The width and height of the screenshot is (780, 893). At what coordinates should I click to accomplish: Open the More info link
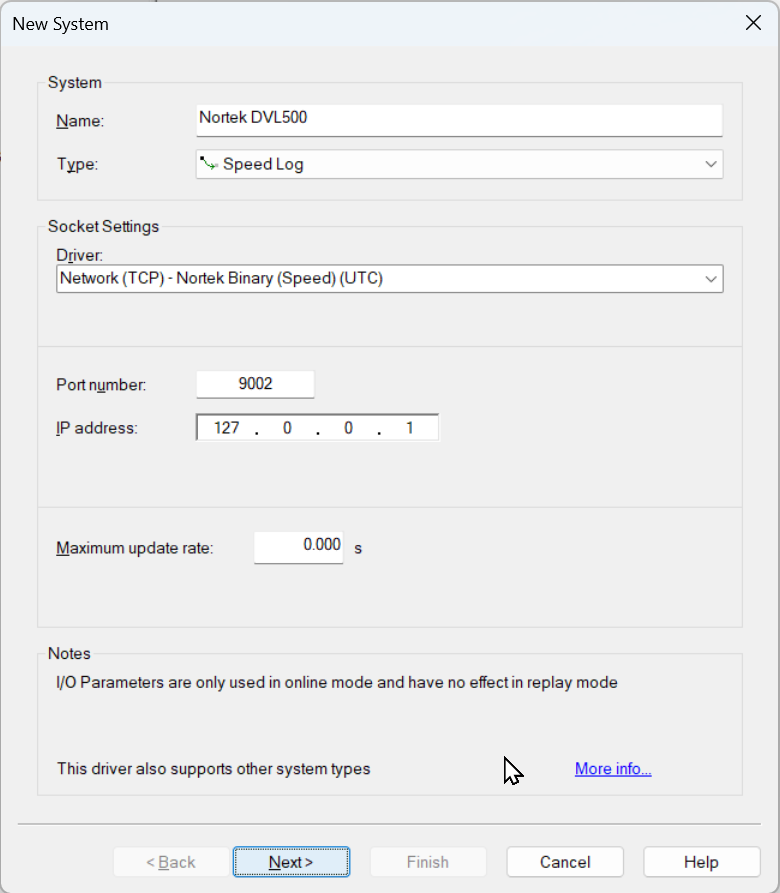[613, 769]
